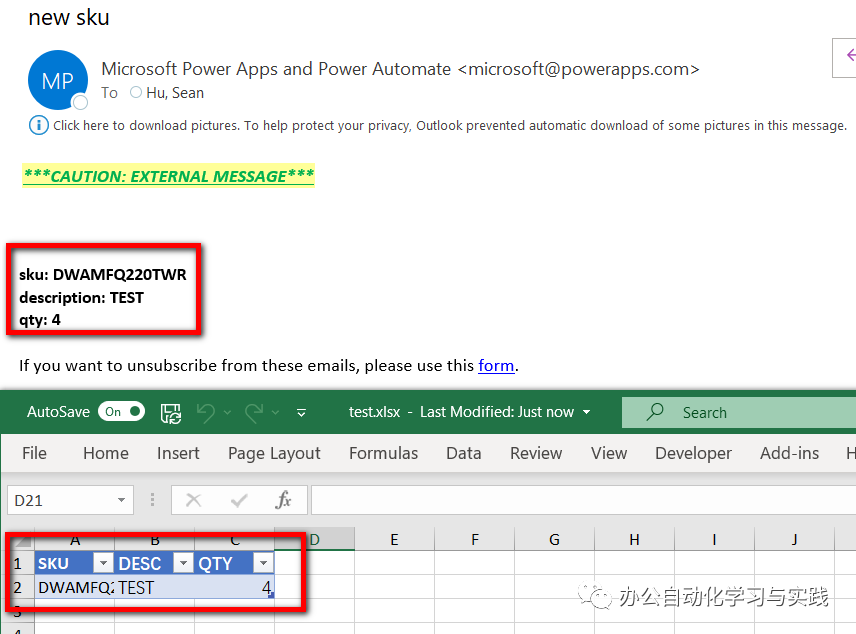The height and width of the screenshot is (634, 856).
Task: Select row 2 header
Action: (18, 587)
